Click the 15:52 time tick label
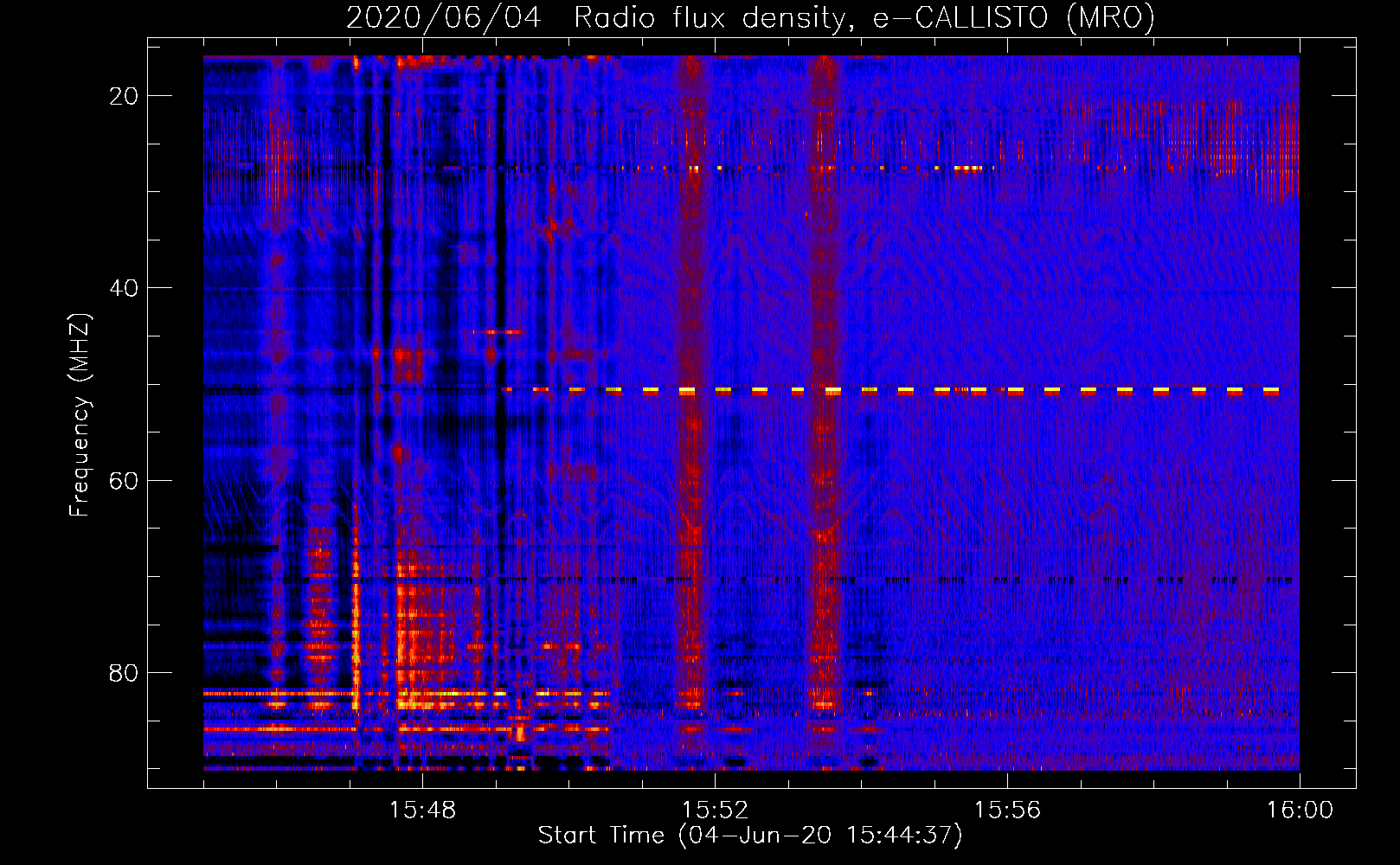Viewport: 1400px width, 865px height. click(715, 811)
